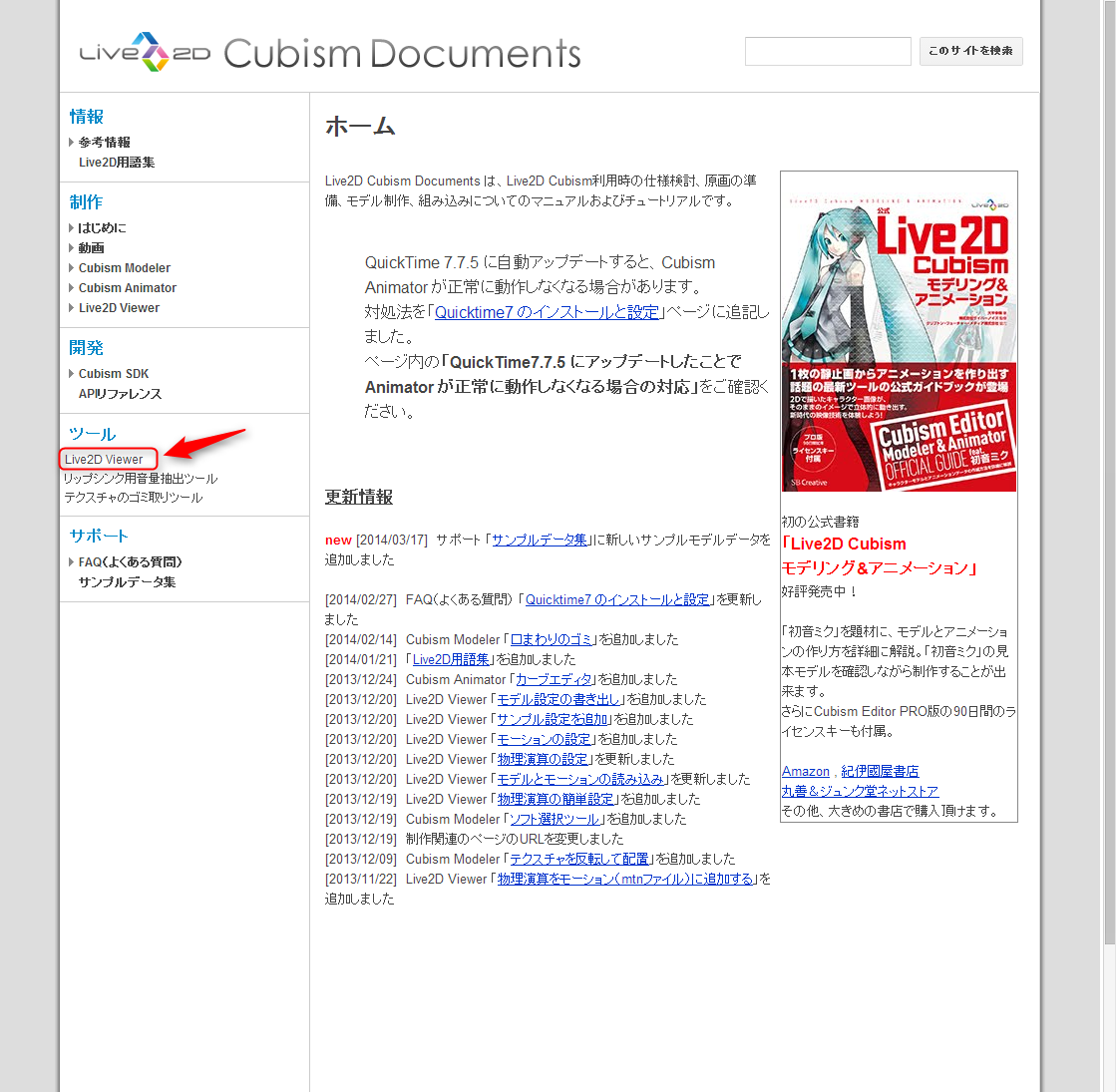This screenshot has height=1092, width=1116.
Task: Open APIリファレンス in sidebar
Action: pyautogui.click(x=120, y=394)
